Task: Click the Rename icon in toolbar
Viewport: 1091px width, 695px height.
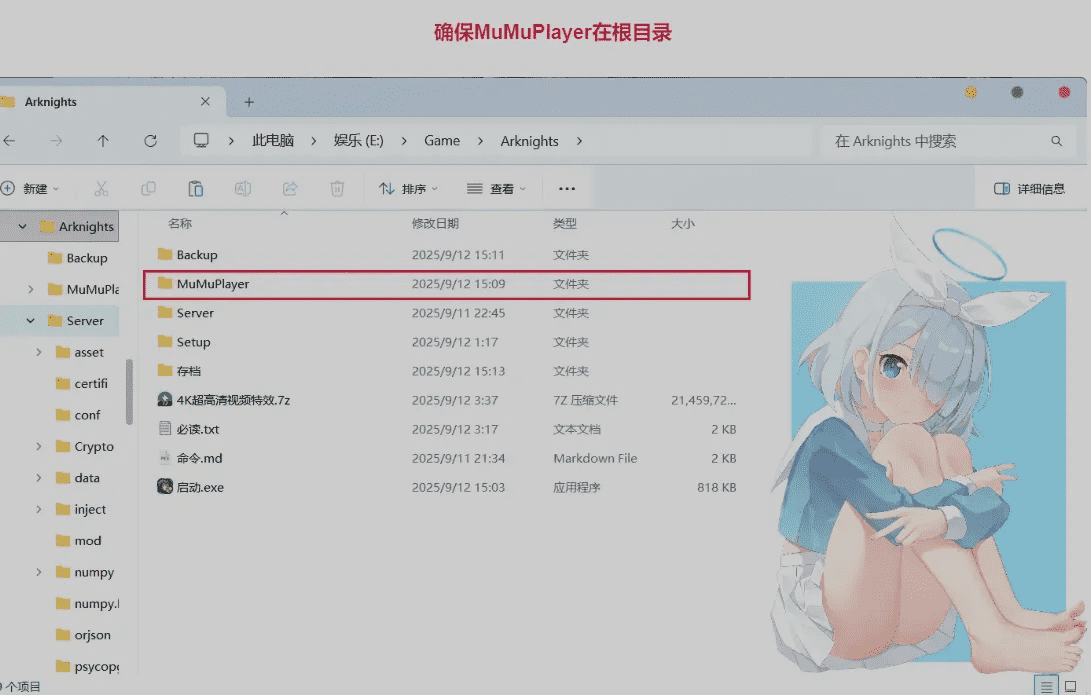Action: (x=242, y=189)
